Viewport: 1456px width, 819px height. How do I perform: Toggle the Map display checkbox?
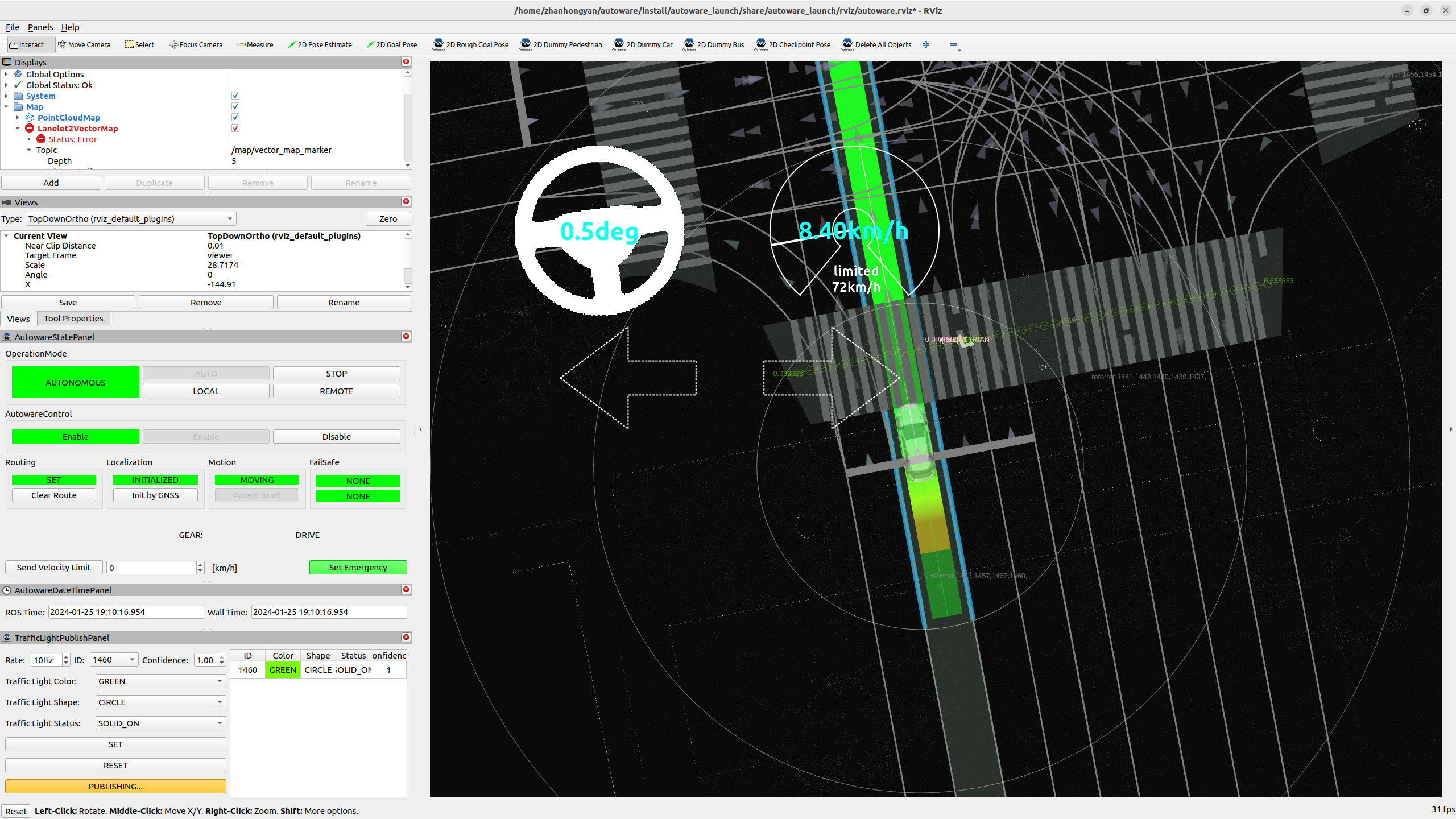[x=235, y=106]
